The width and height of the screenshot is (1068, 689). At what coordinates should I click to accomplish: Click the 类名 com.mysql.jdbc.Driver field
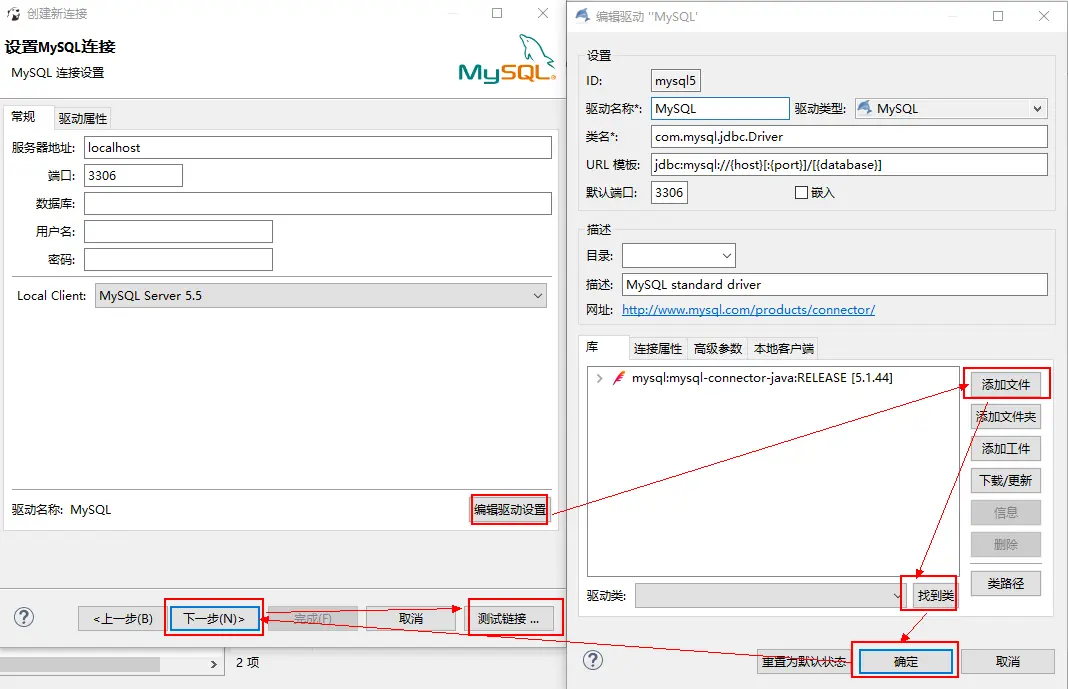tap(849, 136)
